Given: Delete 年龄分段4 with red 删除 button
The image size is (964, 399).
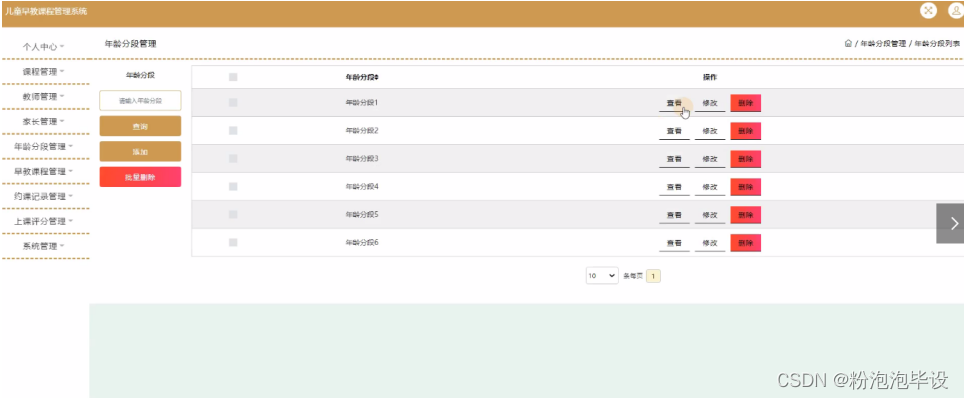Looking at the screenshot, I should 746,187.
